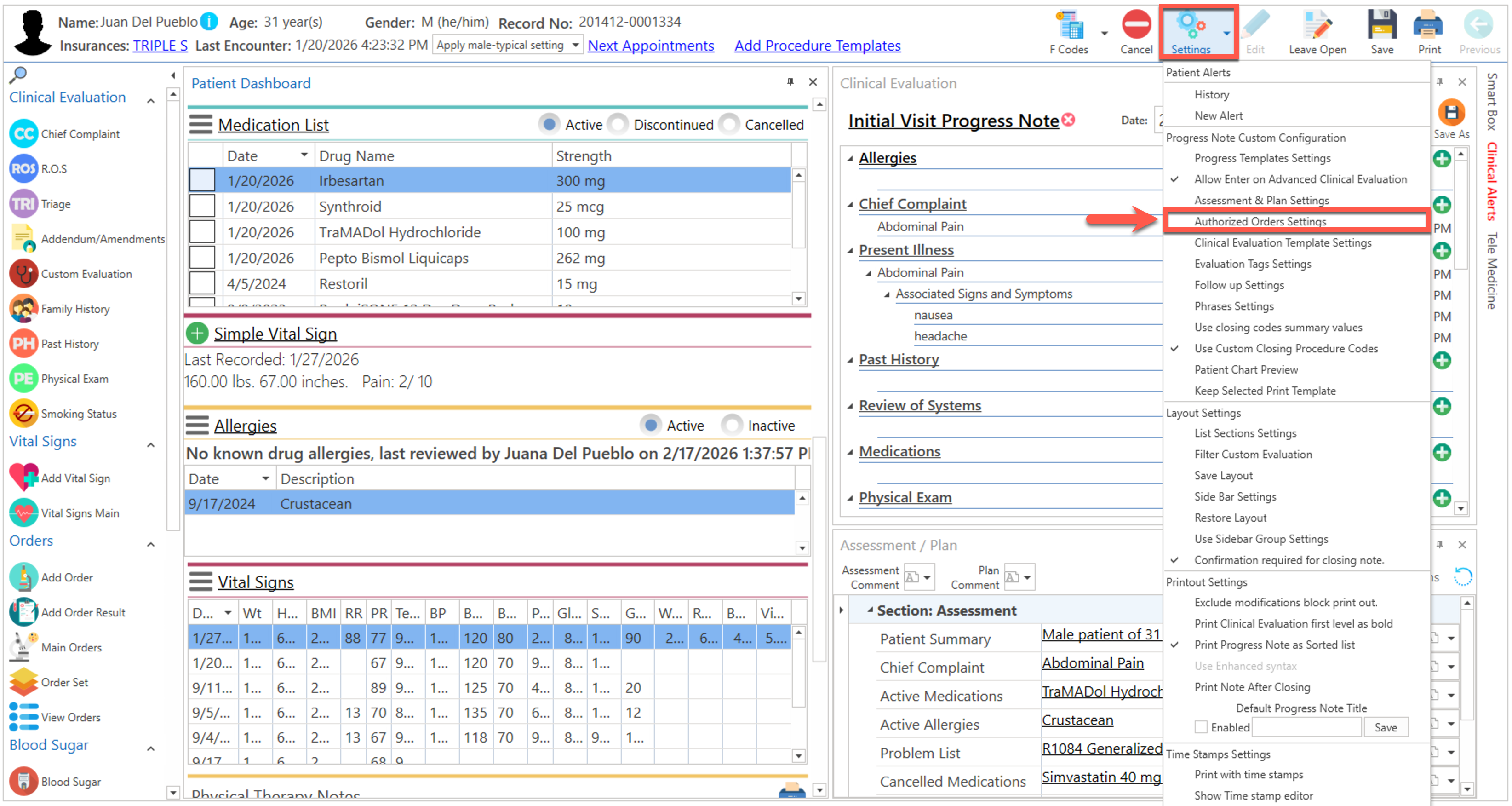Screen dimensions: 1512x806
Task: Click the Add Vital Sign heart icon
Action: [23, 477]
